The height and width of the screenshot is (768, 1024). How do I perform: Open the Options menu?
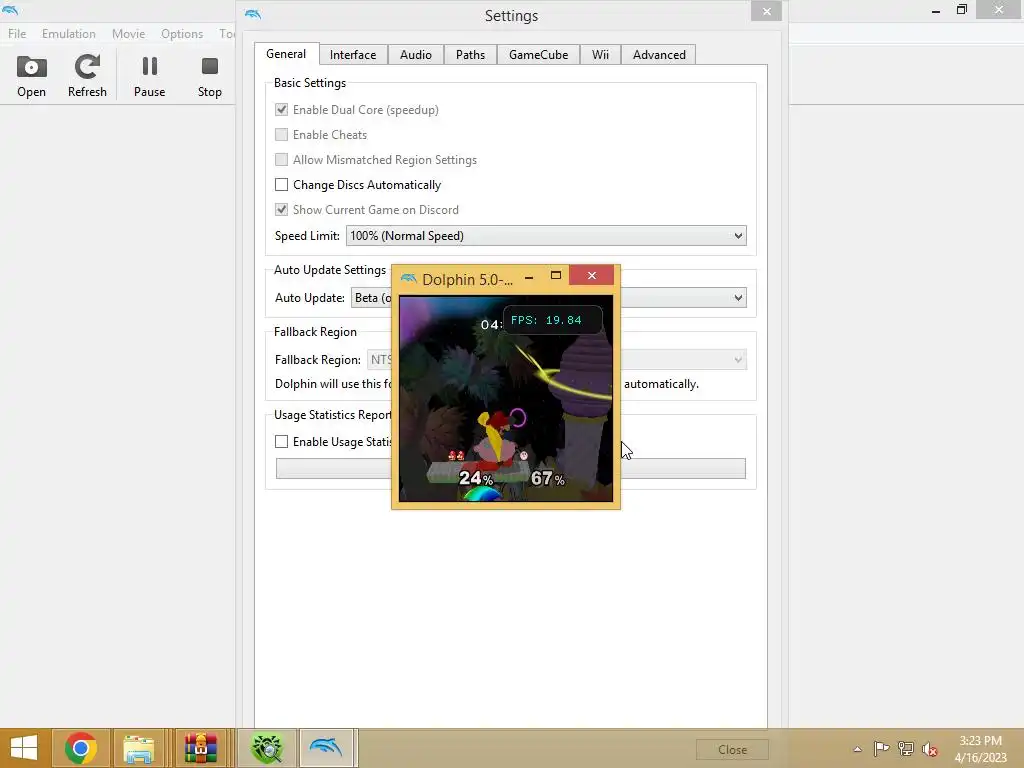(182, 33)
